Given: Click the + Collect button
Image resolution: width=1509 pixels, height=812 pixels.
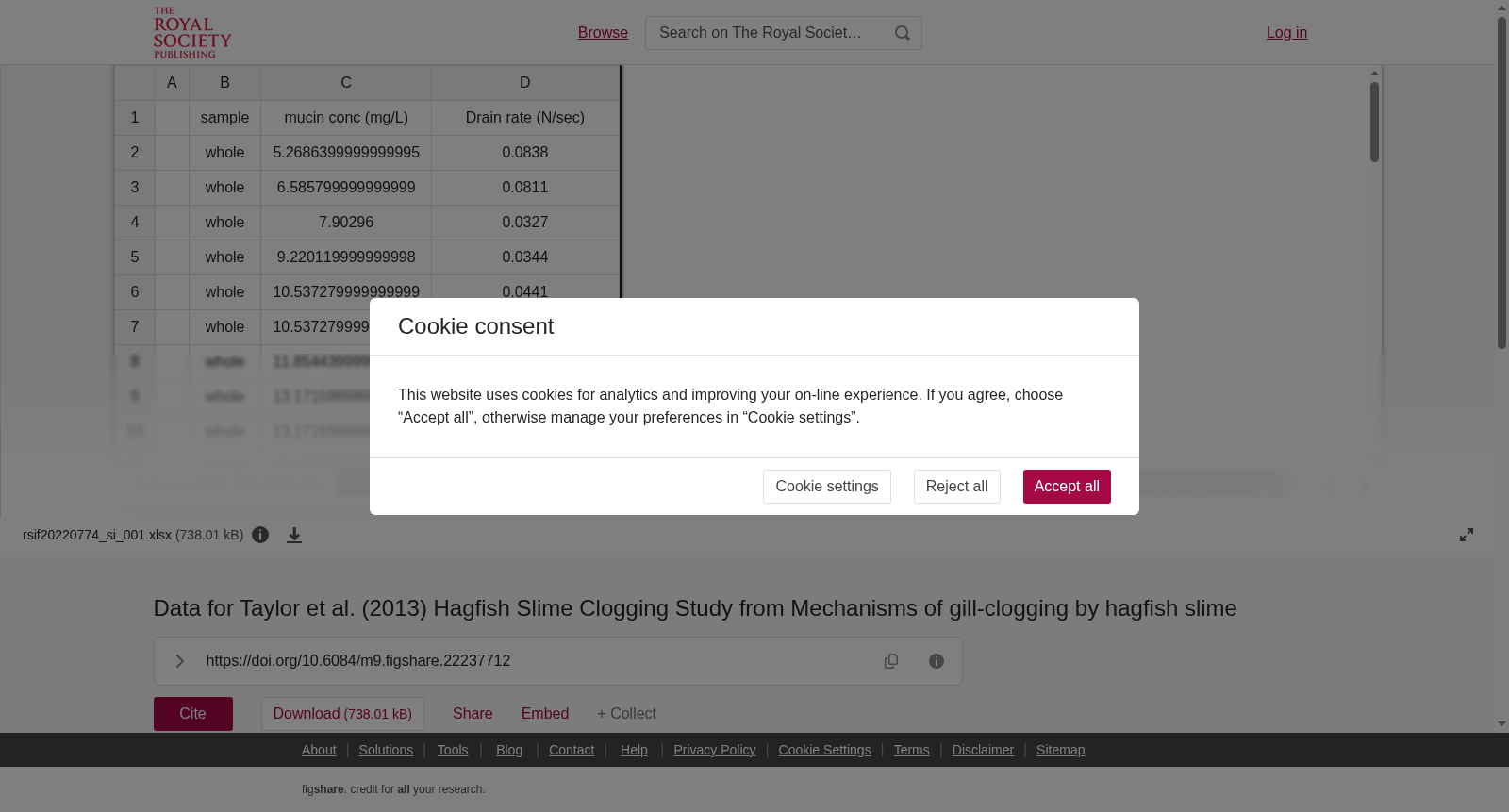Looking at the screenshot, I should click(x=626, y=714).
